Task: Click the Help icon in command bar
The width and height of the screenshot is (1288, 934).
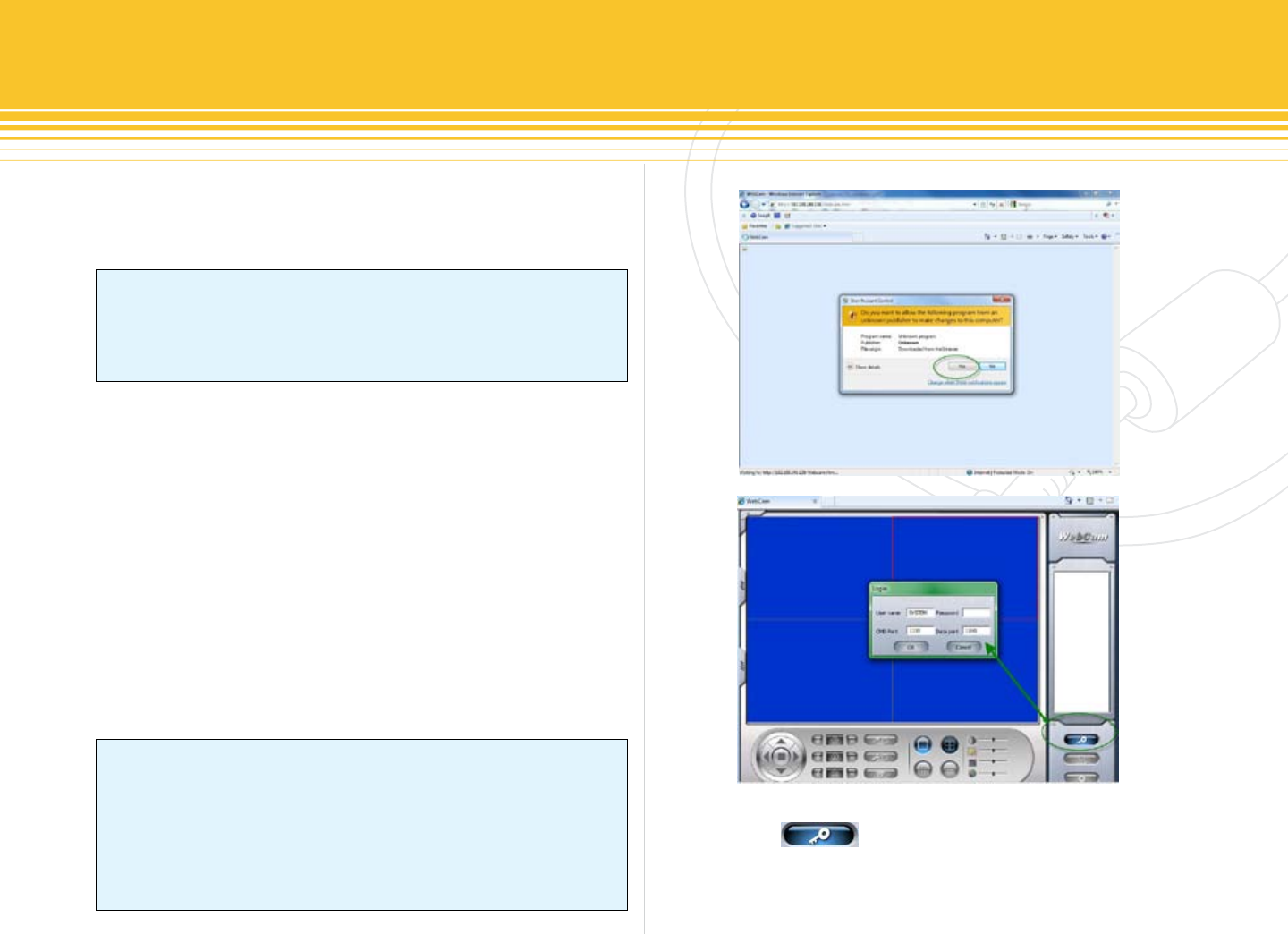Action: click(x=1106, y=237)
